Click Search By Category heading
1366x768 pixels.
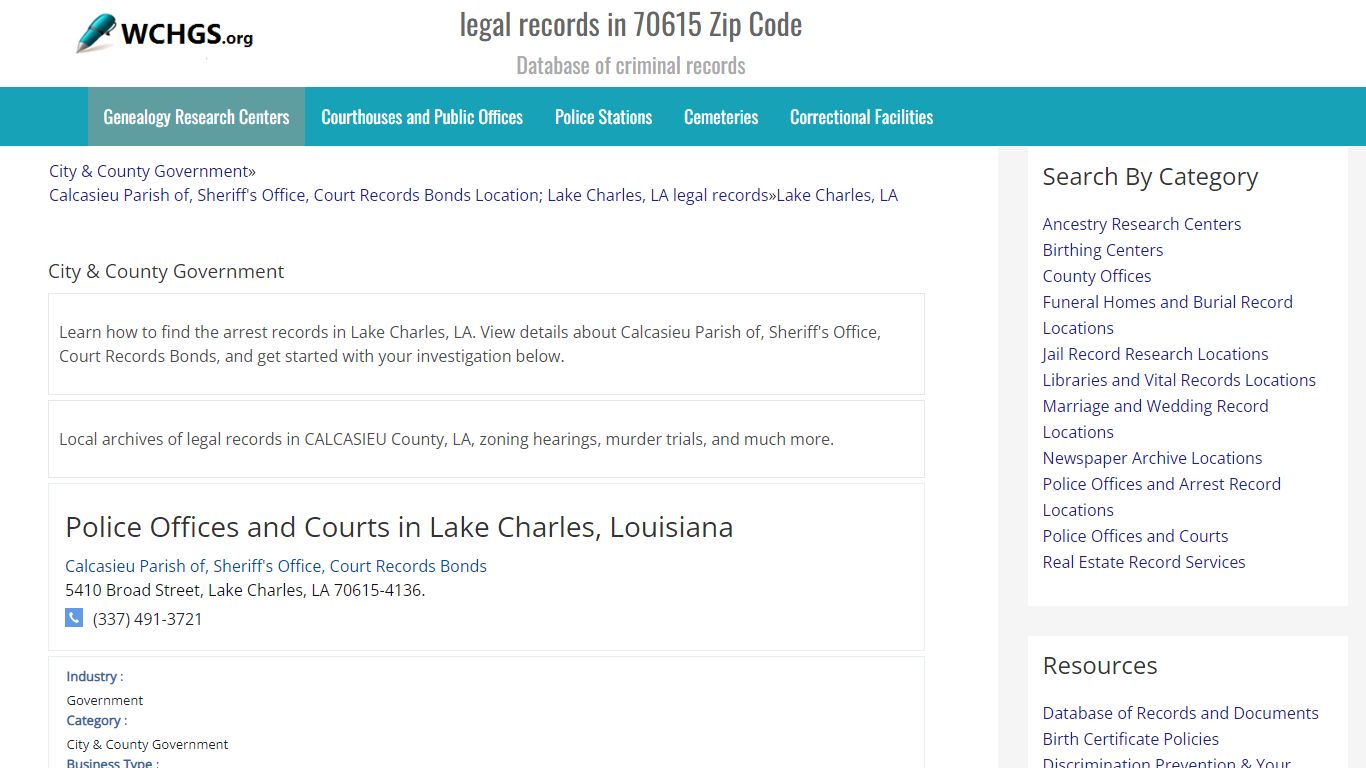pyautogui.click(x=1150, y=177)
